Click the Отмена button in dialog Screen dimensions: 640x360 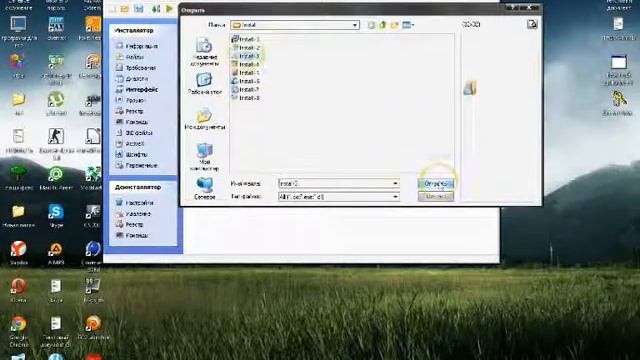click(436, 197)
